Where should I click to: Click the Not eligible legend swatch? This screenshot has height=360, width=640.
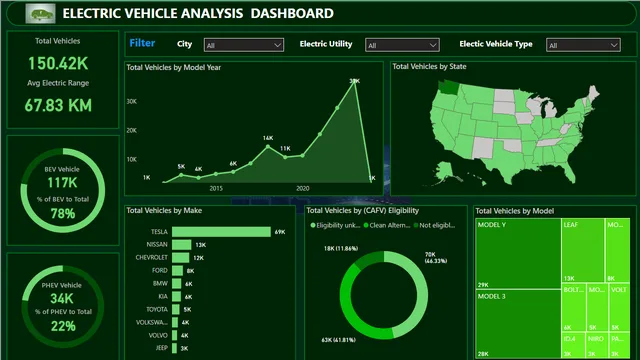(x=416, y=225)
